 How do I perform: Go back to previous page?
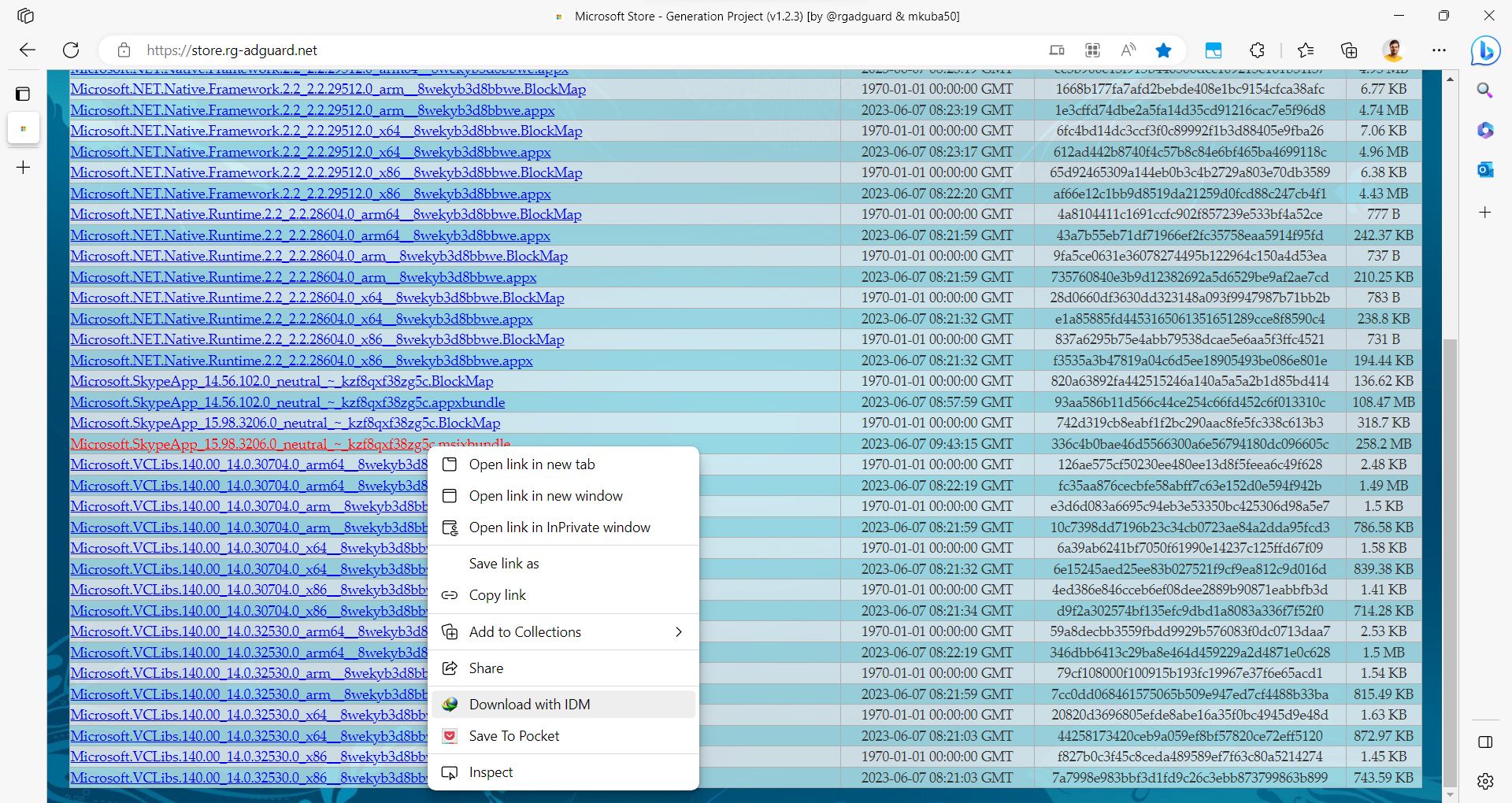click(28, 50)
